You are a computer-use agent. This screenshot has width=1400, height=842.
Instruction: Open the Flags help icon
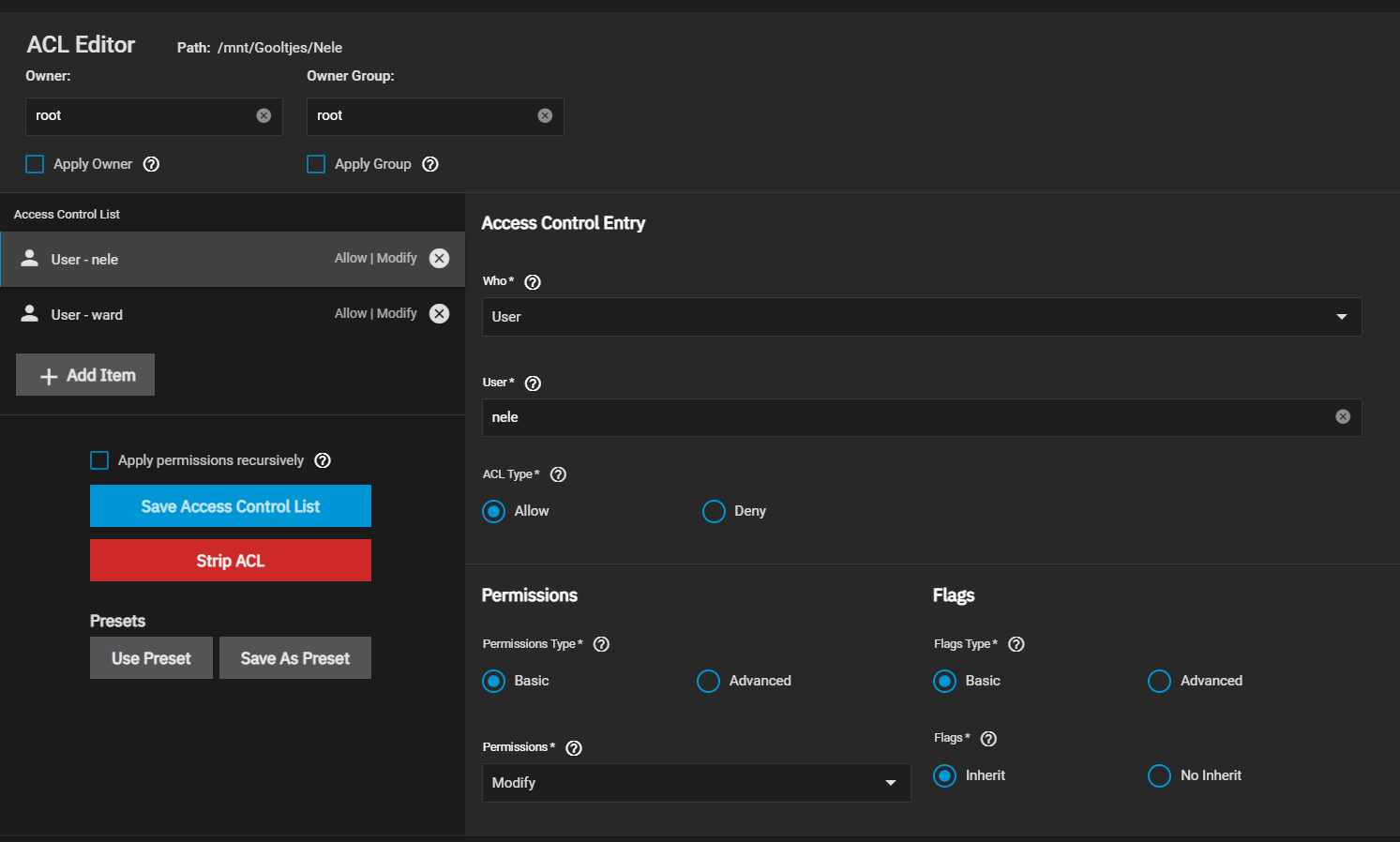coord(988,739)
